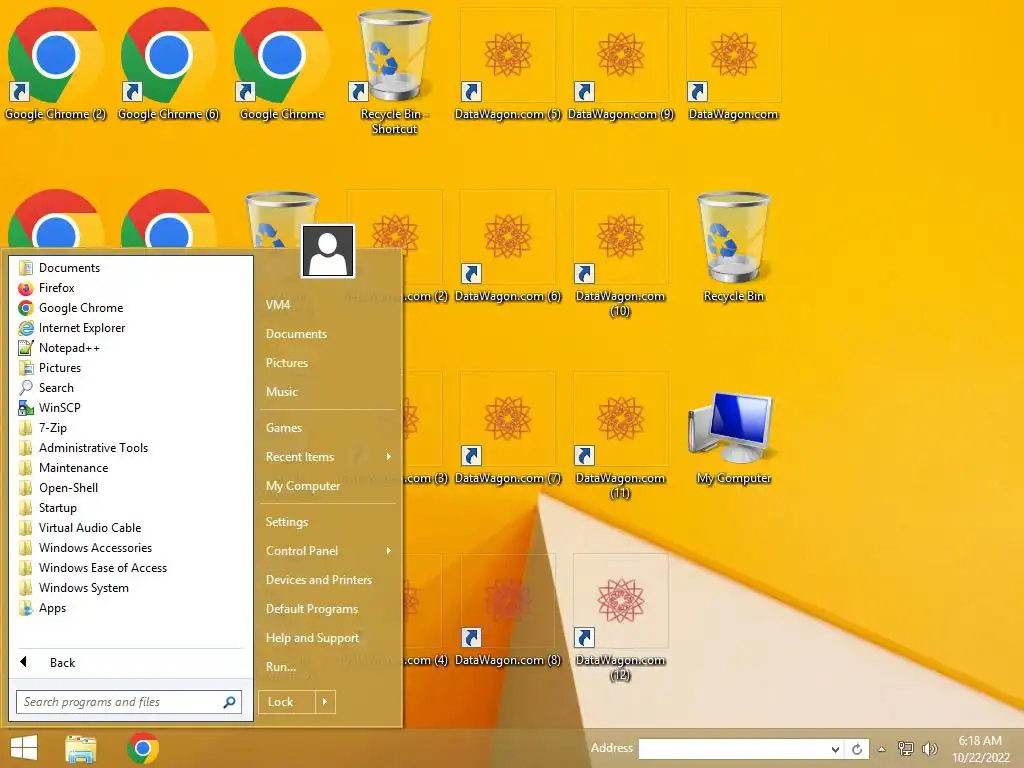The height and width of the screenshot is (768, 1024).
Task: Open Devices and Printers
Action: pos(319,580)
